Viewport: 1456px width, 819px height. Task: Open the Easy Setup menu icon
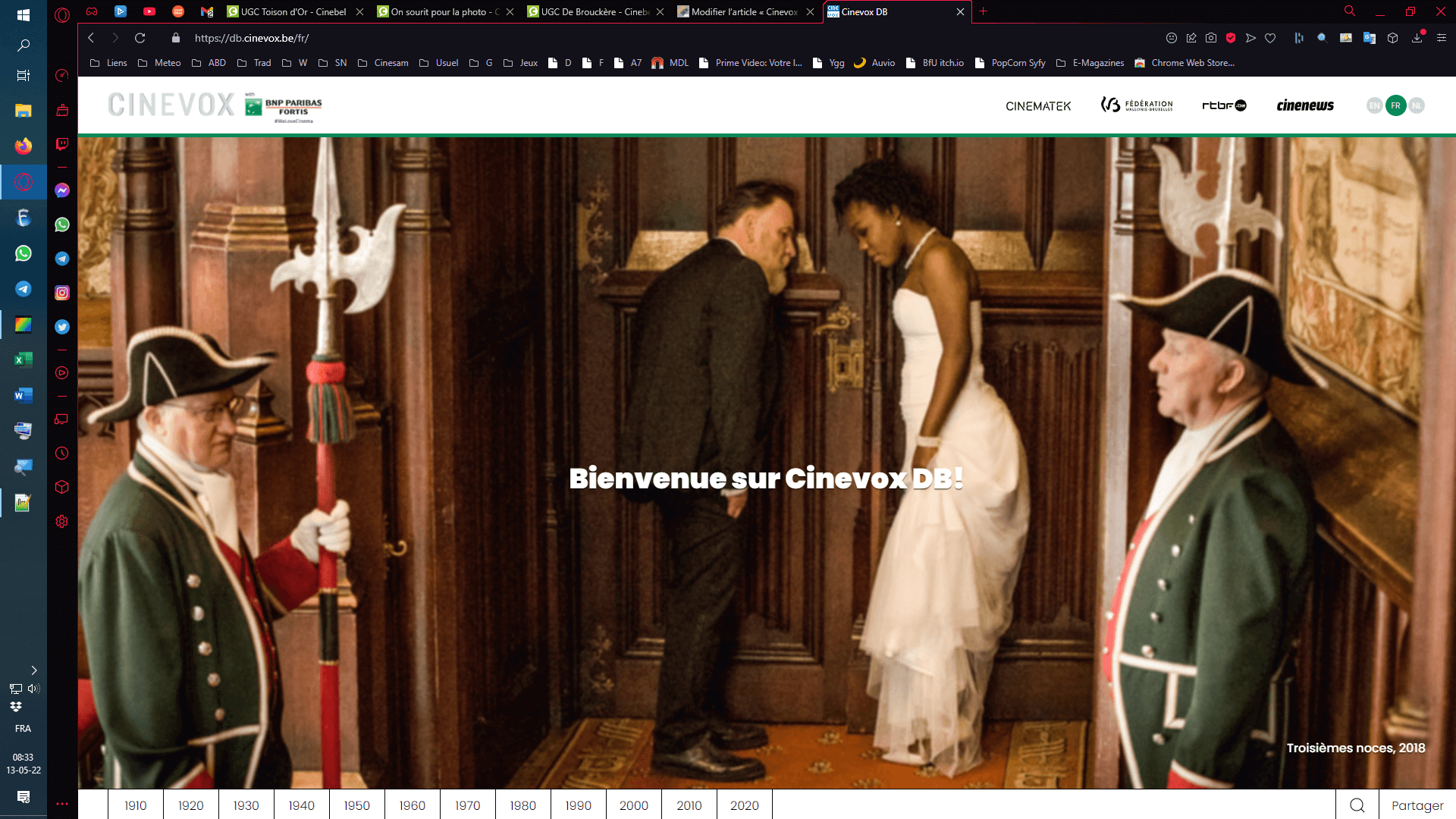pos(1442,38)
